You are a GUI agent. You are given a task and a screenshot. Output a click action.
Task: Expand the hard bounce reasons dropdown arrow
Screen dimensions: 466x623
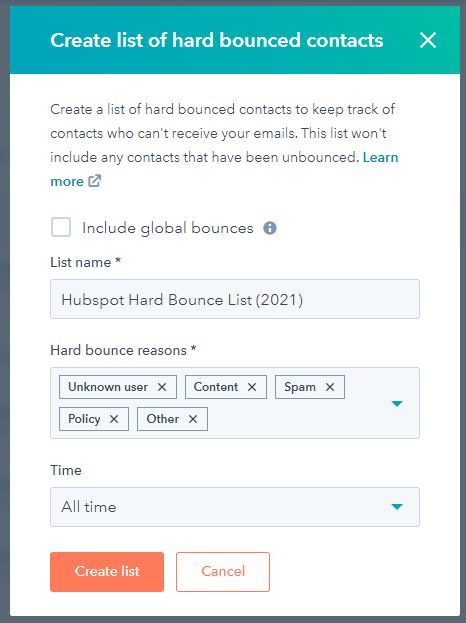click(397, 404)
